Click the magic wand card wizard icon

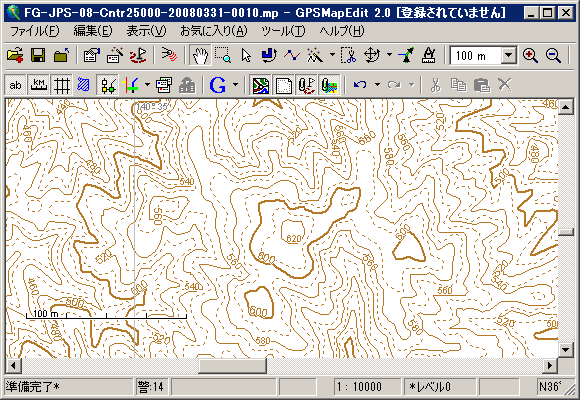(x=115, y=56)
